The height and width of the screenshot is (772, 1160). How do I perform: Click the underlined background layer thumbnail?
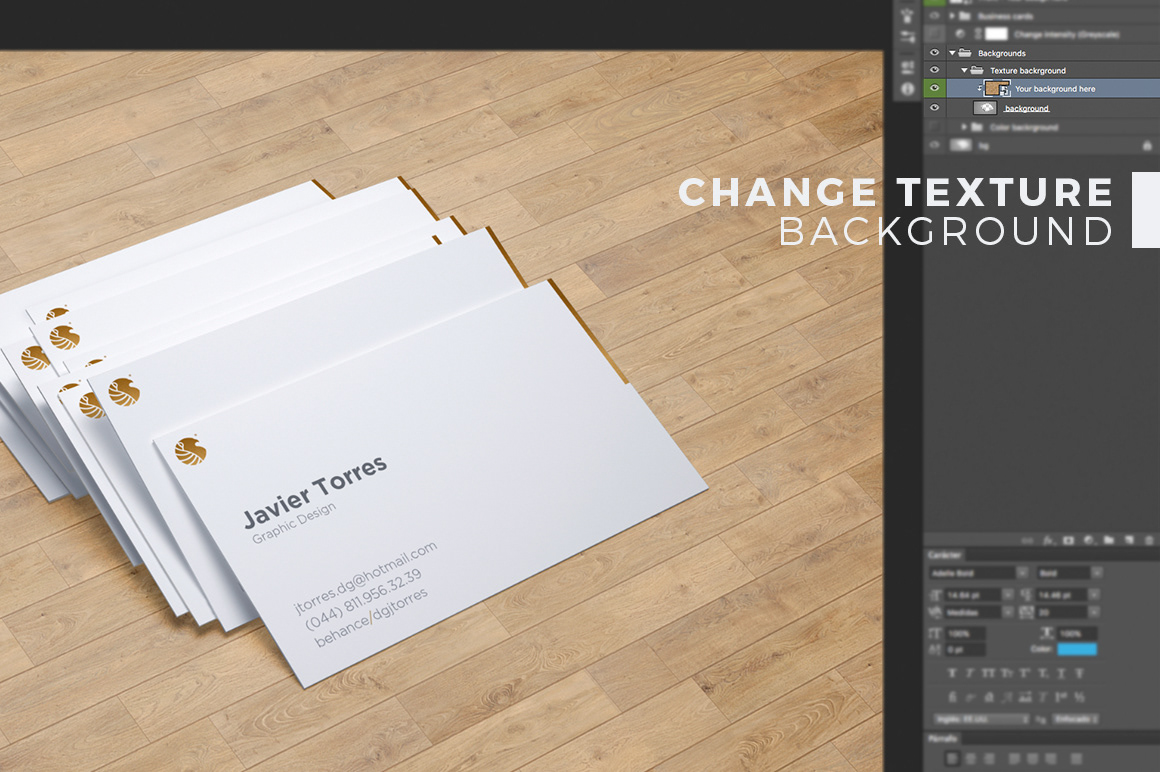point(985,108)
